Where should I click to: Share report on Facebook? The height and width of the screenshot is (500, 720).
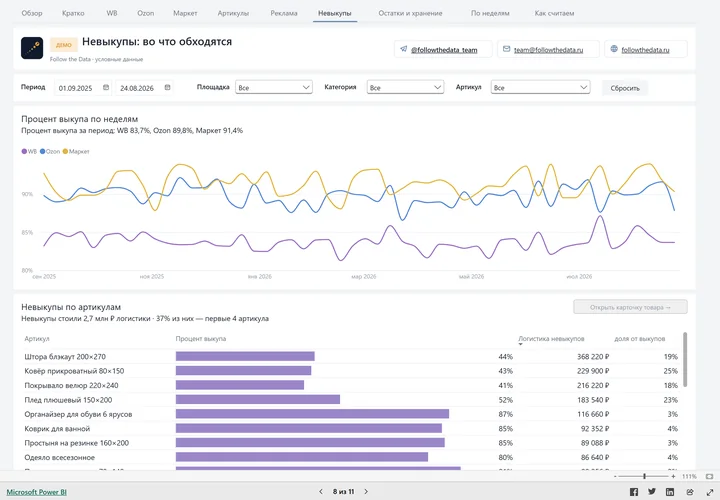click(634, 492)
